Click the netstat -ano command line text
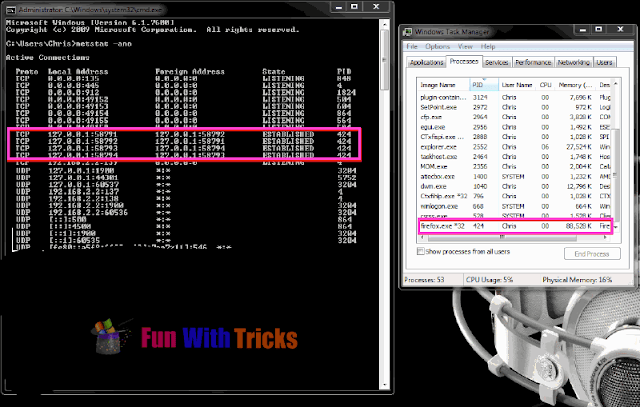The image size is (640, 407). pos(105,44)
